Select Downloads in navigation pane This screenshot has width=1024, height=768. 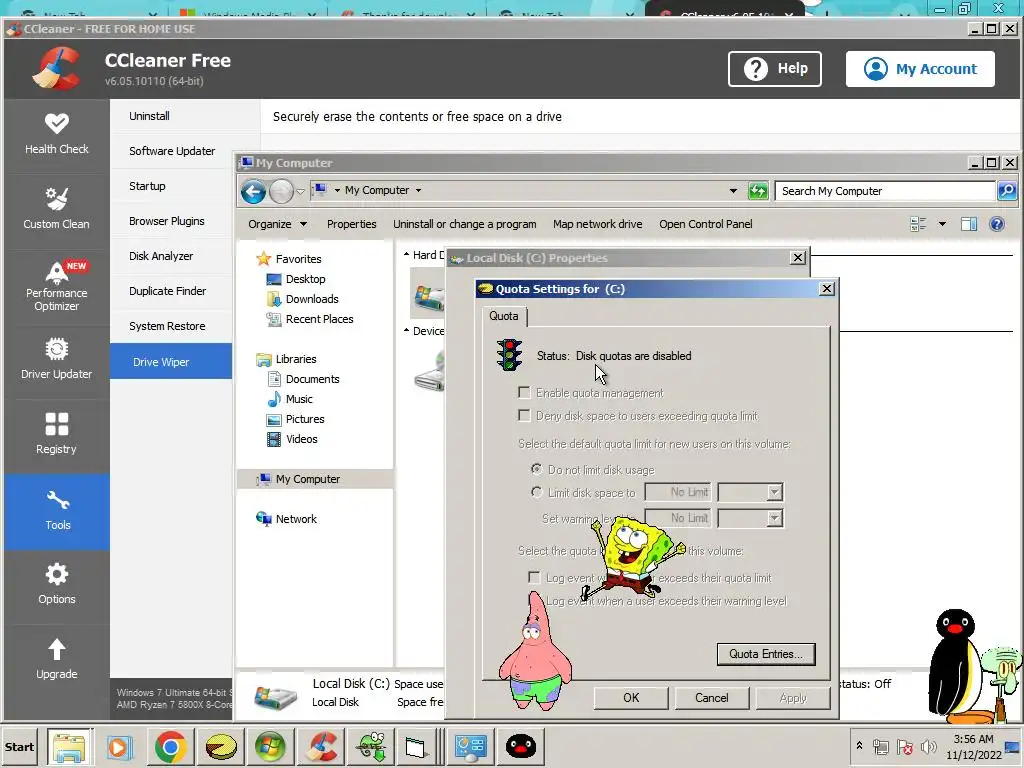(312, 299)
